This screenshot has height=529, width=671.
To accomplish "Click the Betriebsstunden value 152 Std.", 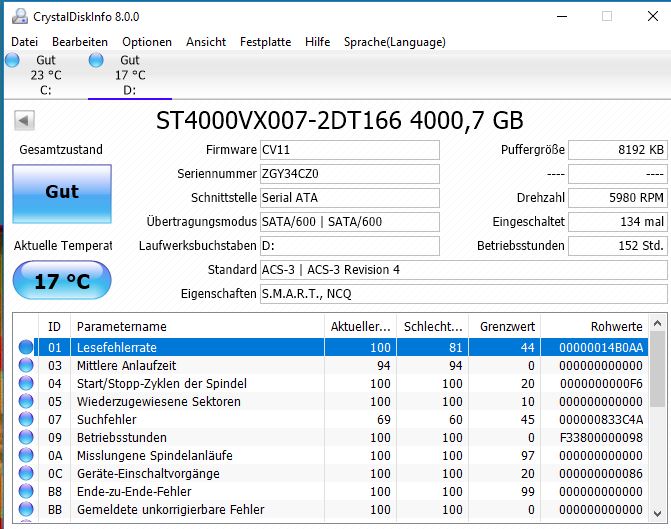I will [618, 246].
